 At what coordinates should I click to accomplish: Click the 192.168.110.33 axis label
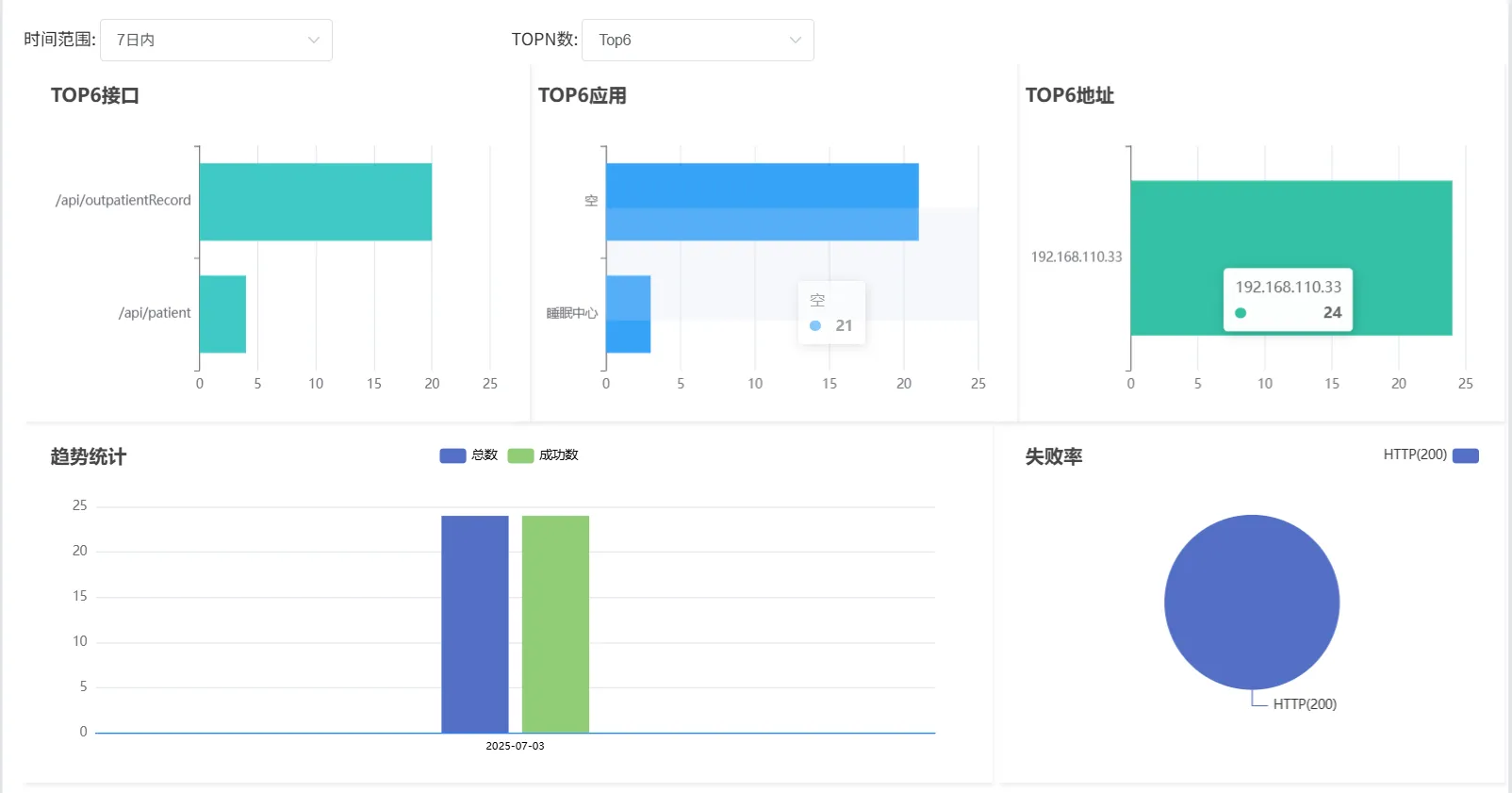point(1076,256)
